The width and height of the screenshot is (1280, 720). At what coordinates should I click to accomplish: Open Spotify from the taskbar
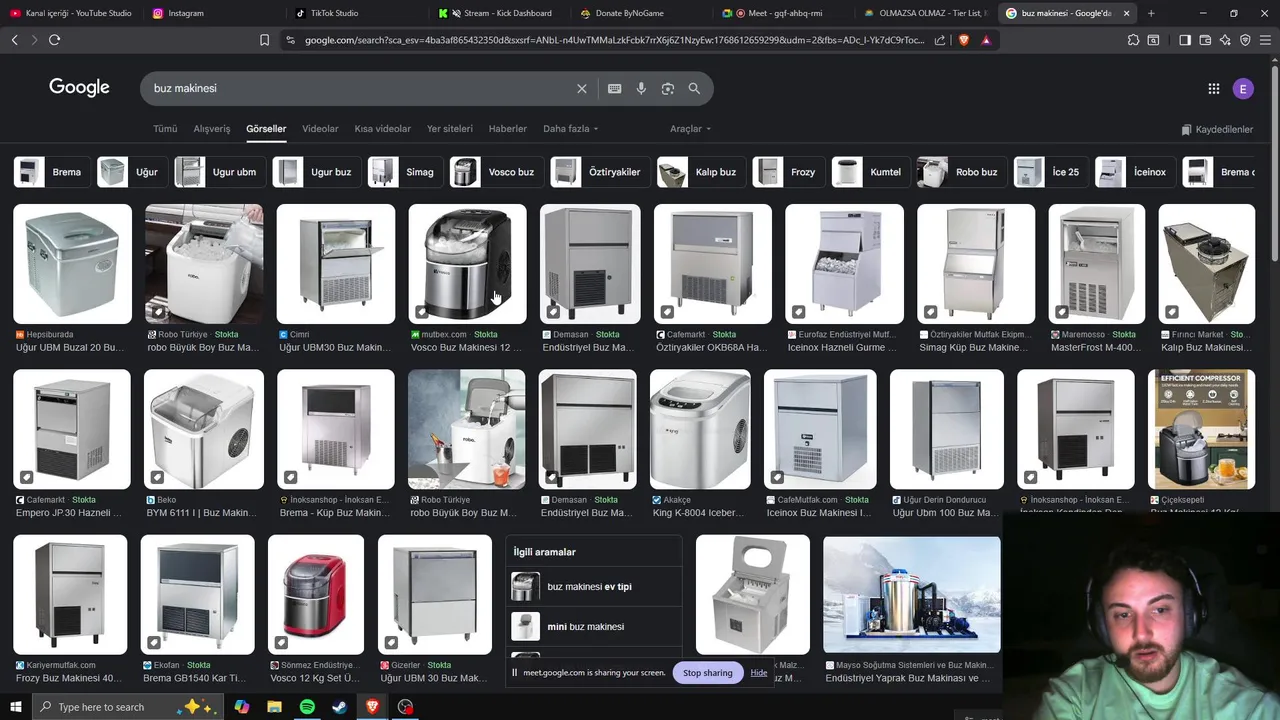point(307,707)
